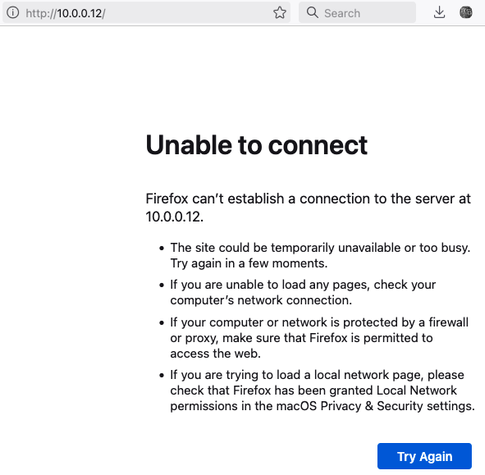
Task: Click the 'trying to load a local network page' bullet
Action: [x=322, y=390]
